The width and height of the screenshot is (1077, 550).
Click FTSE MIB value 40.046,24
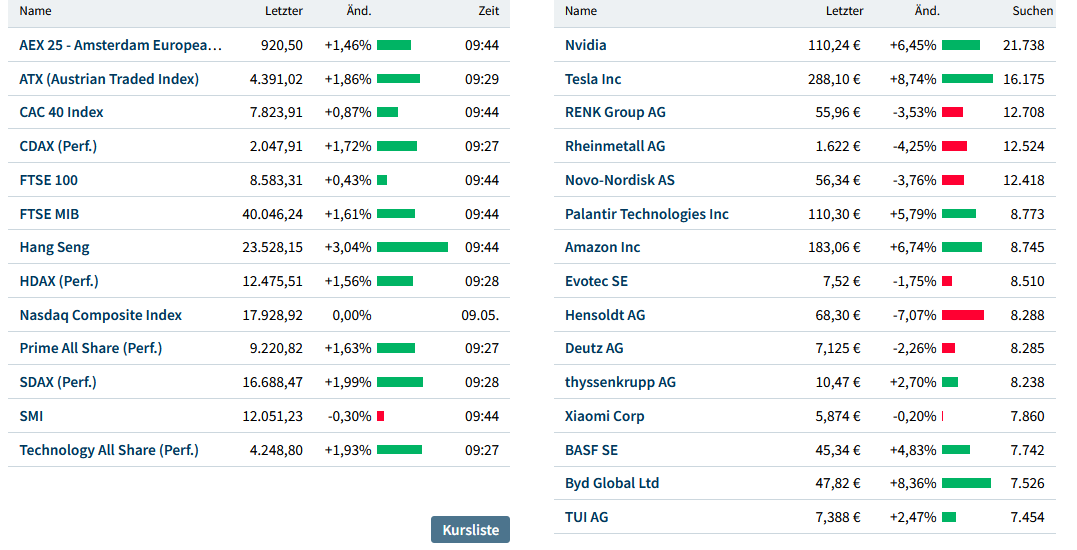(x=273, y=214)
